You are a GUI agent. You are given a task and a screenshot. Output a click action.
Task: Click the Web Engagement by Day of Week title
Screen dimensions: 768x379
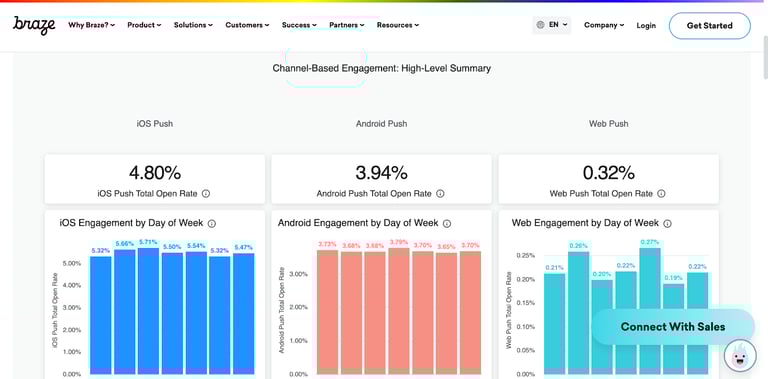point(585,223)
